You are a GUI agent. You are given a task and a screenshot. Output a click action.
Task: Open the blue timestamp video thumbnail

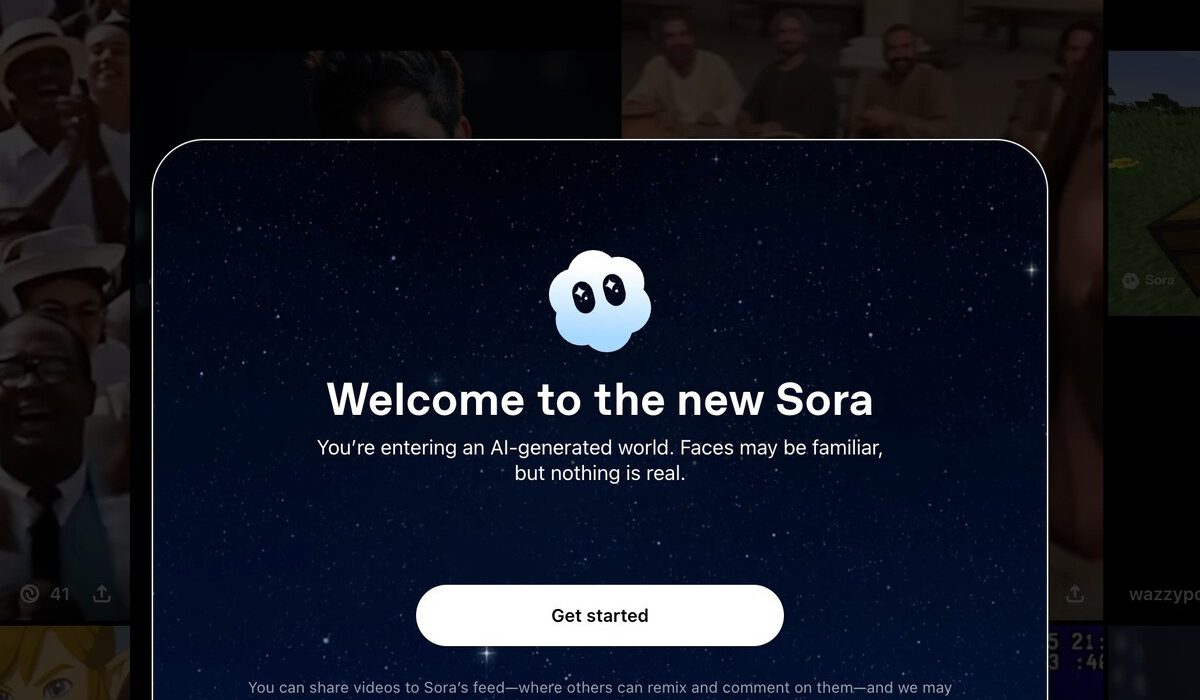1076,663
